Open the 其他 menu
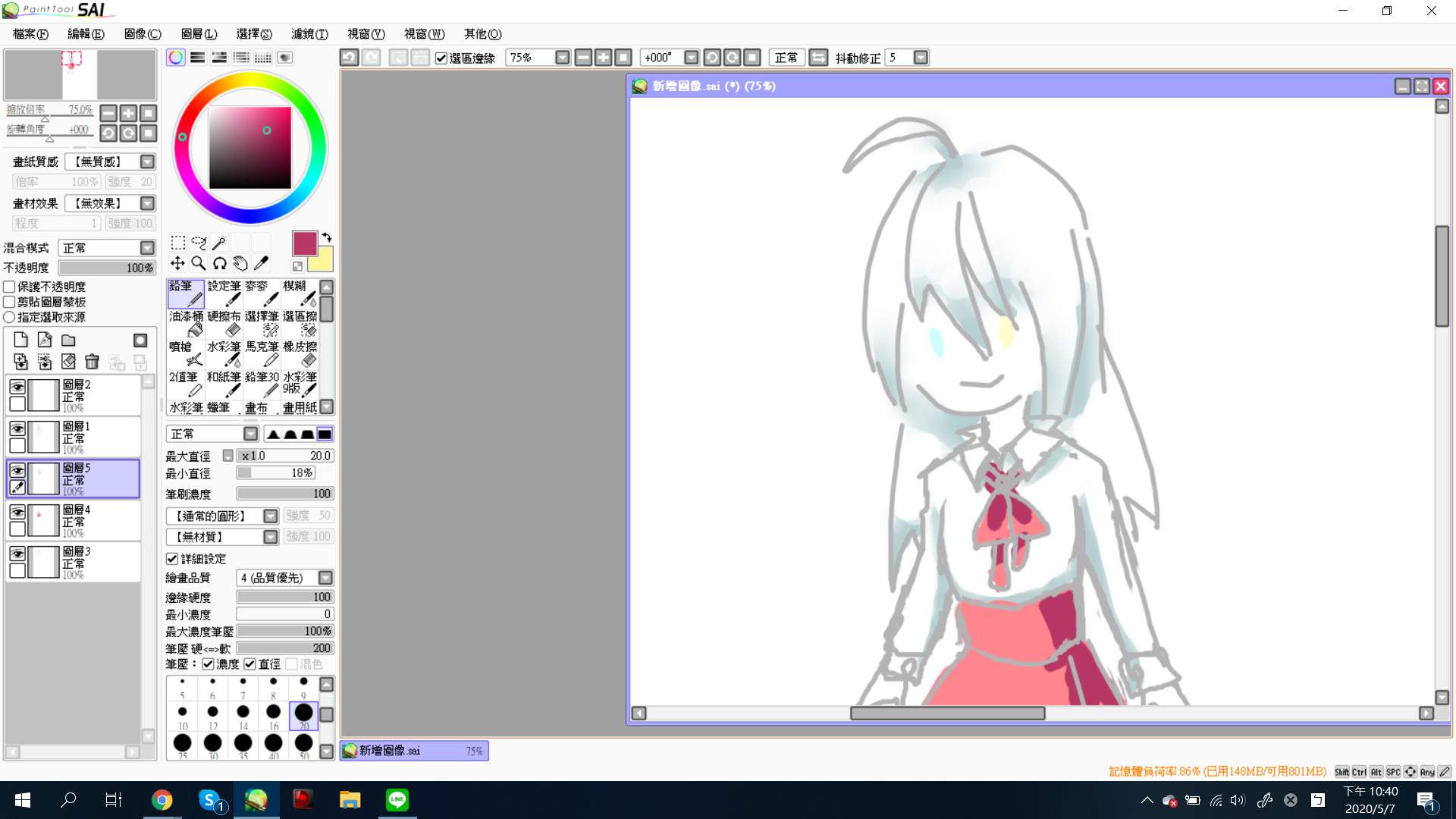Screen dimensions: 1456x819 [x=482, y=34]
